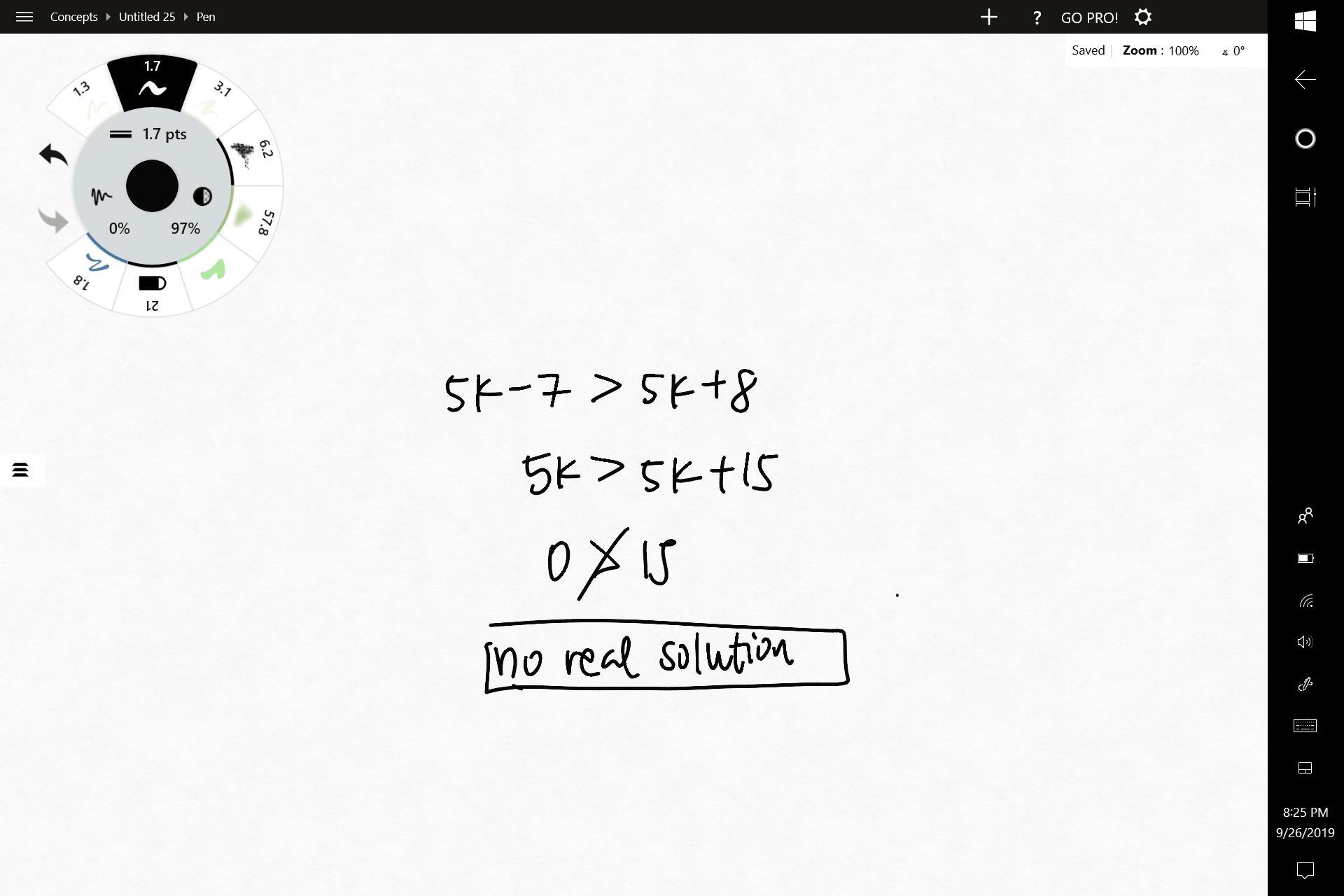Image resolution: width=1344 pixels, height=896 pixels.
Task: Open the settings gear
Action: (x=1142, y=17)
